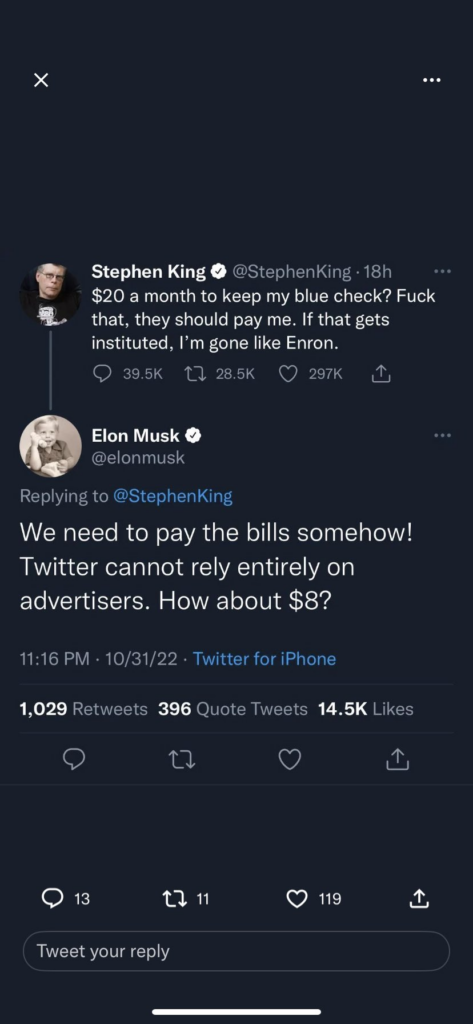This screenshot has width=473, height=1024.
Task: Reply to Stephen King's tweet with 39.5K replies
Action: coord(127,374)
